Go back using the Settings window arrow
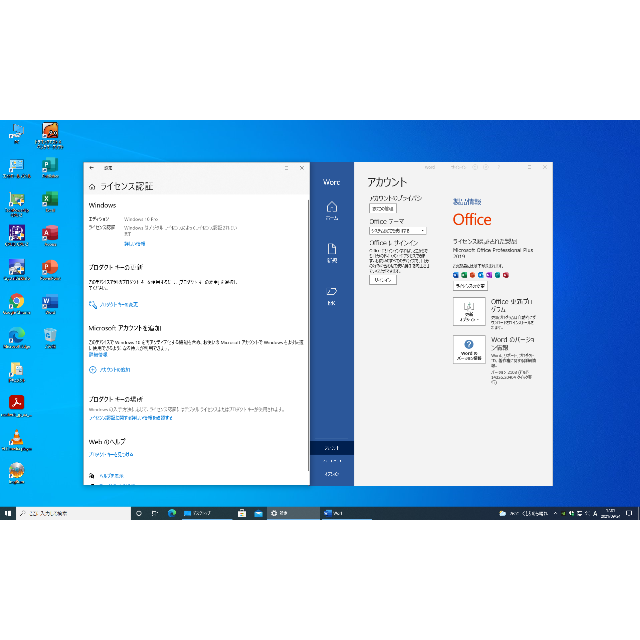Viewport: 640px width, 640px height. (91, 168)
